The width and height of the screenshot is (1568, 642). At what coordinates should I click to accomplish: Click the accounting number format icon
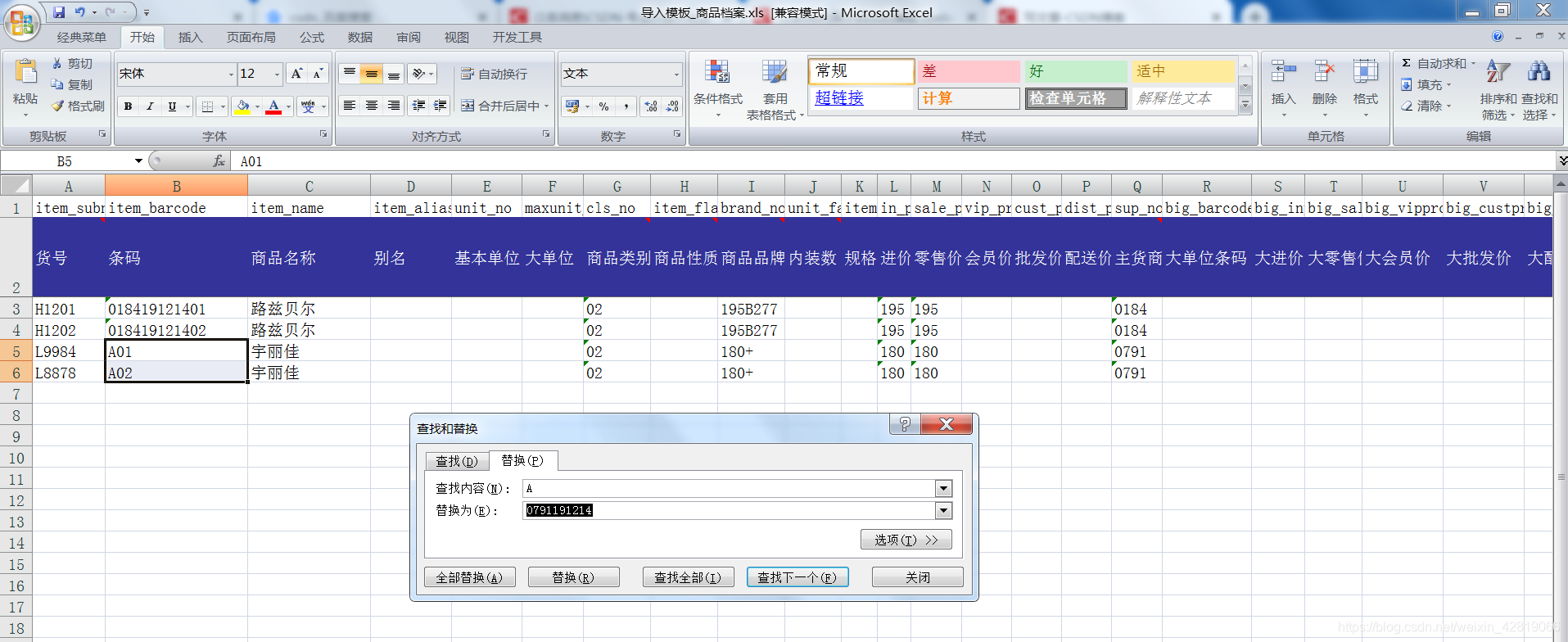pos(572,106)
